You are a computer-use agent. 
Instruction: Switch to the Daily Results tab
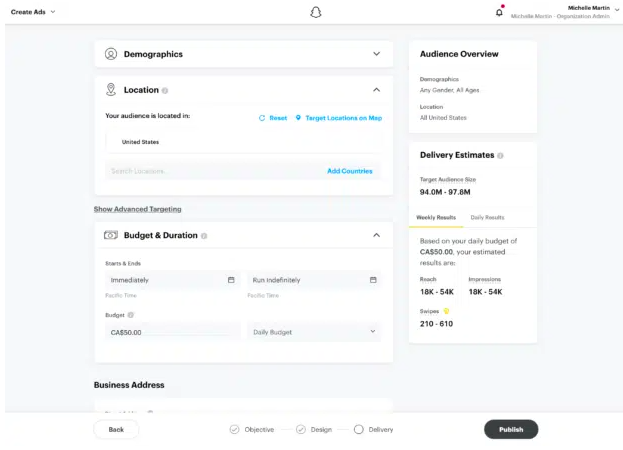coord(487,218)
